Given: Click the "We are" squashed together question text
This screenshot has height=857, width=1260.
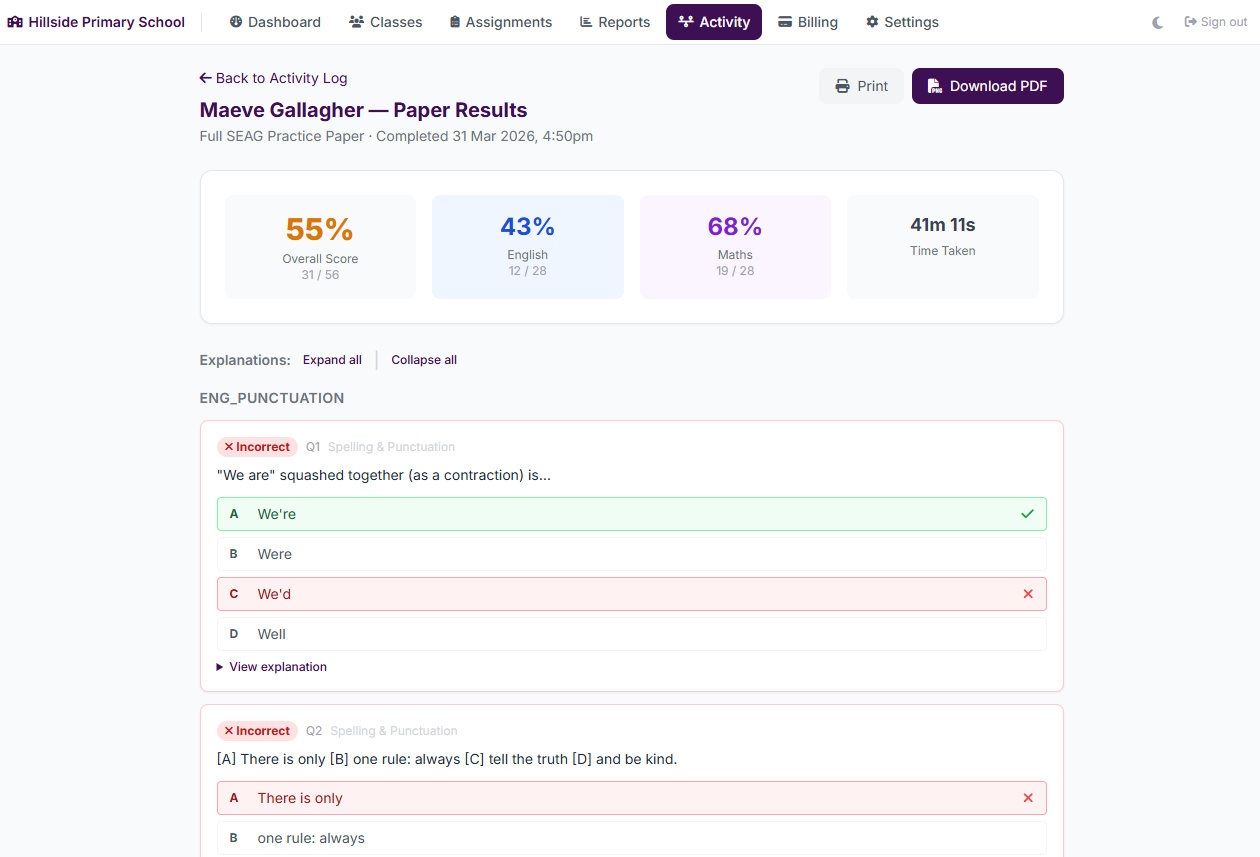Looking at the screenshot, I should (x=384, y=475).
